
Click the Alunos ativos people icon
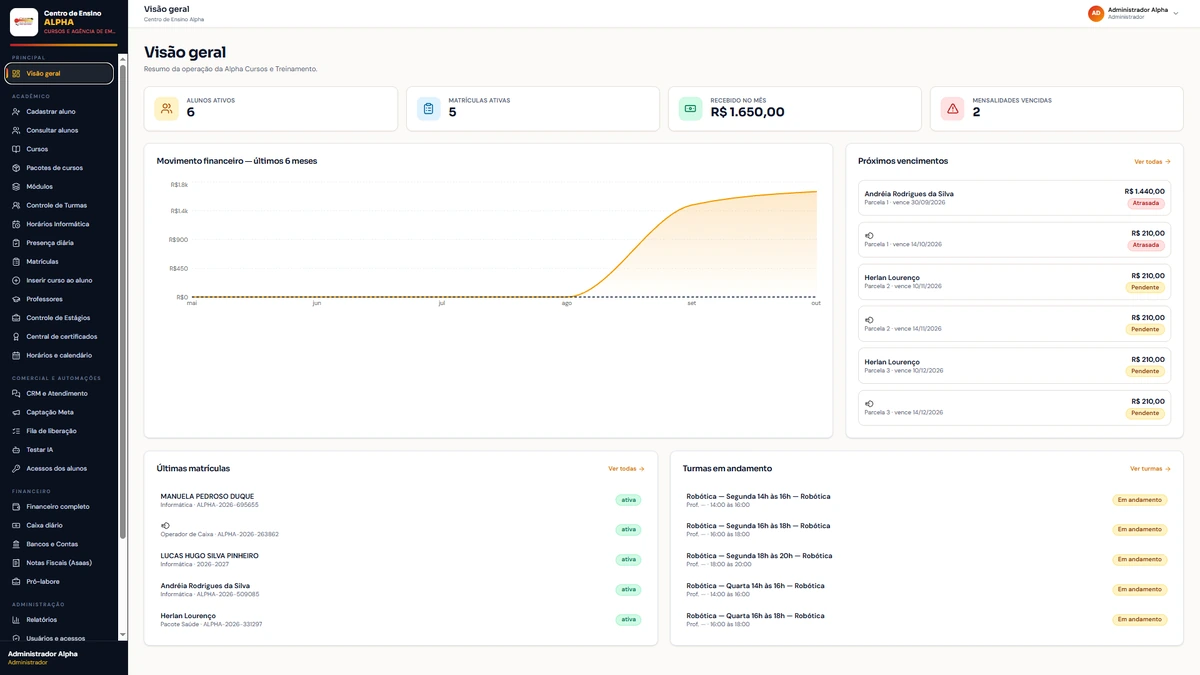click(166, 108)
